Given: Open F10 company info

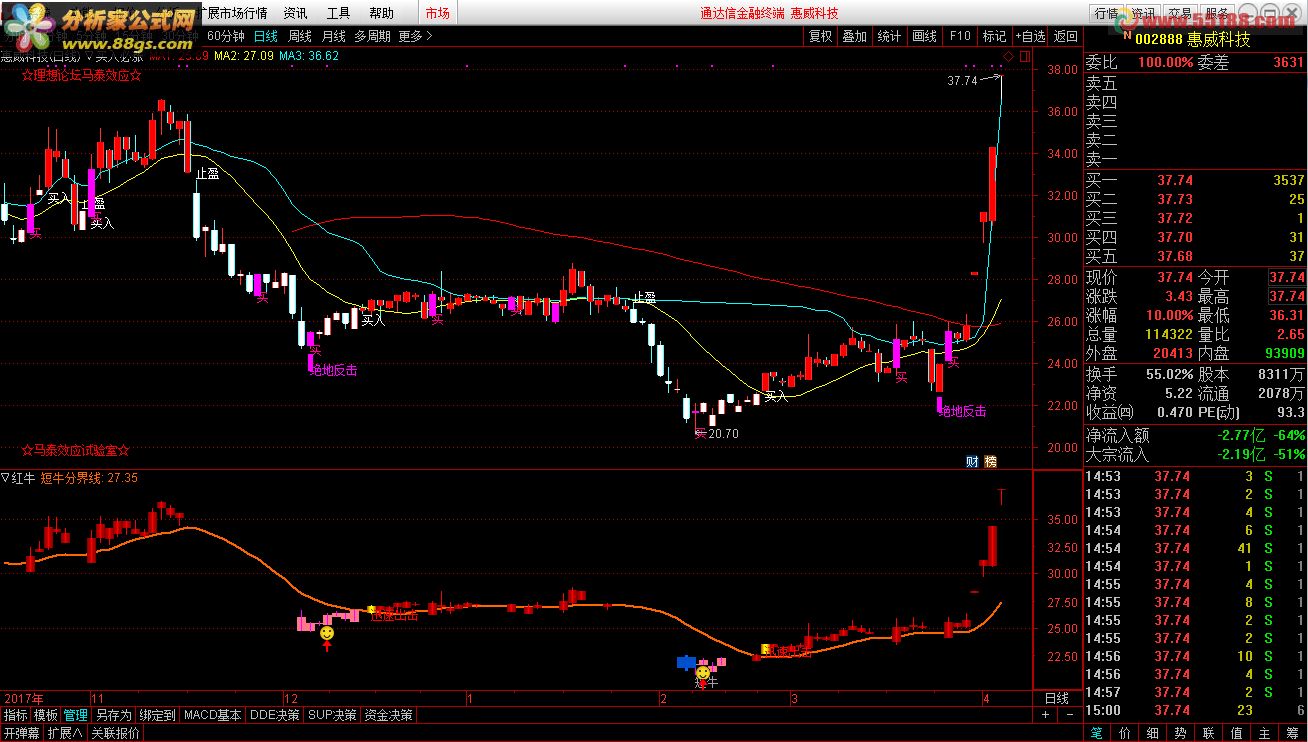Looking at the screenshot, I should [x=959, y=36].
